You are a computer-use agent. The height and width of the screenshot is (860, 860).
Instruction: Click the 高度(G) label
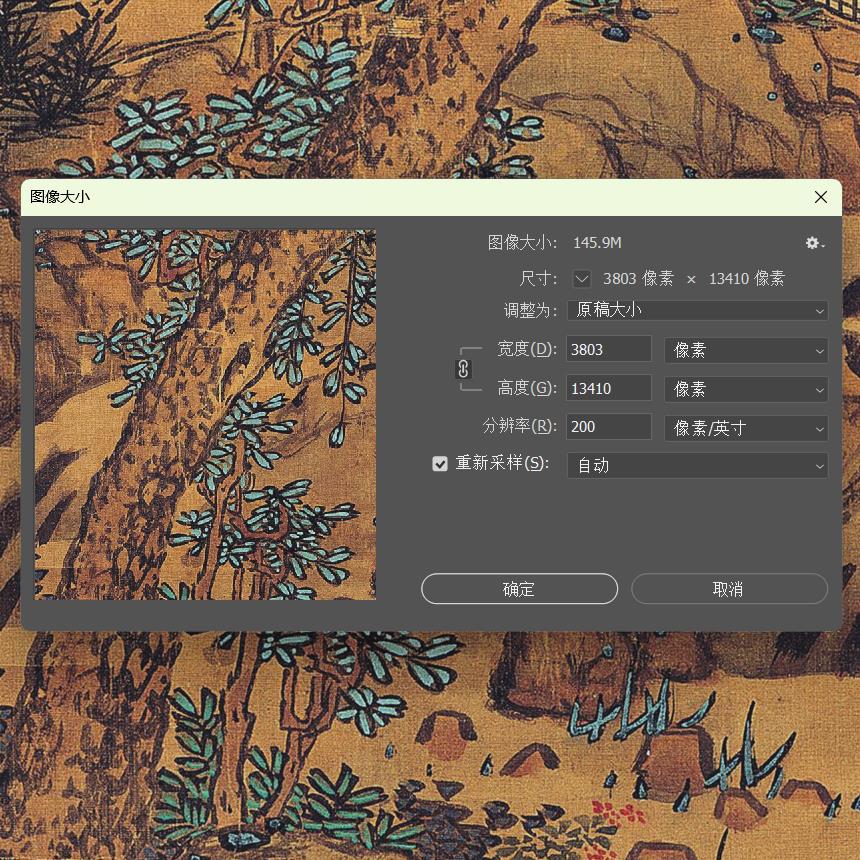click(527, 388)
